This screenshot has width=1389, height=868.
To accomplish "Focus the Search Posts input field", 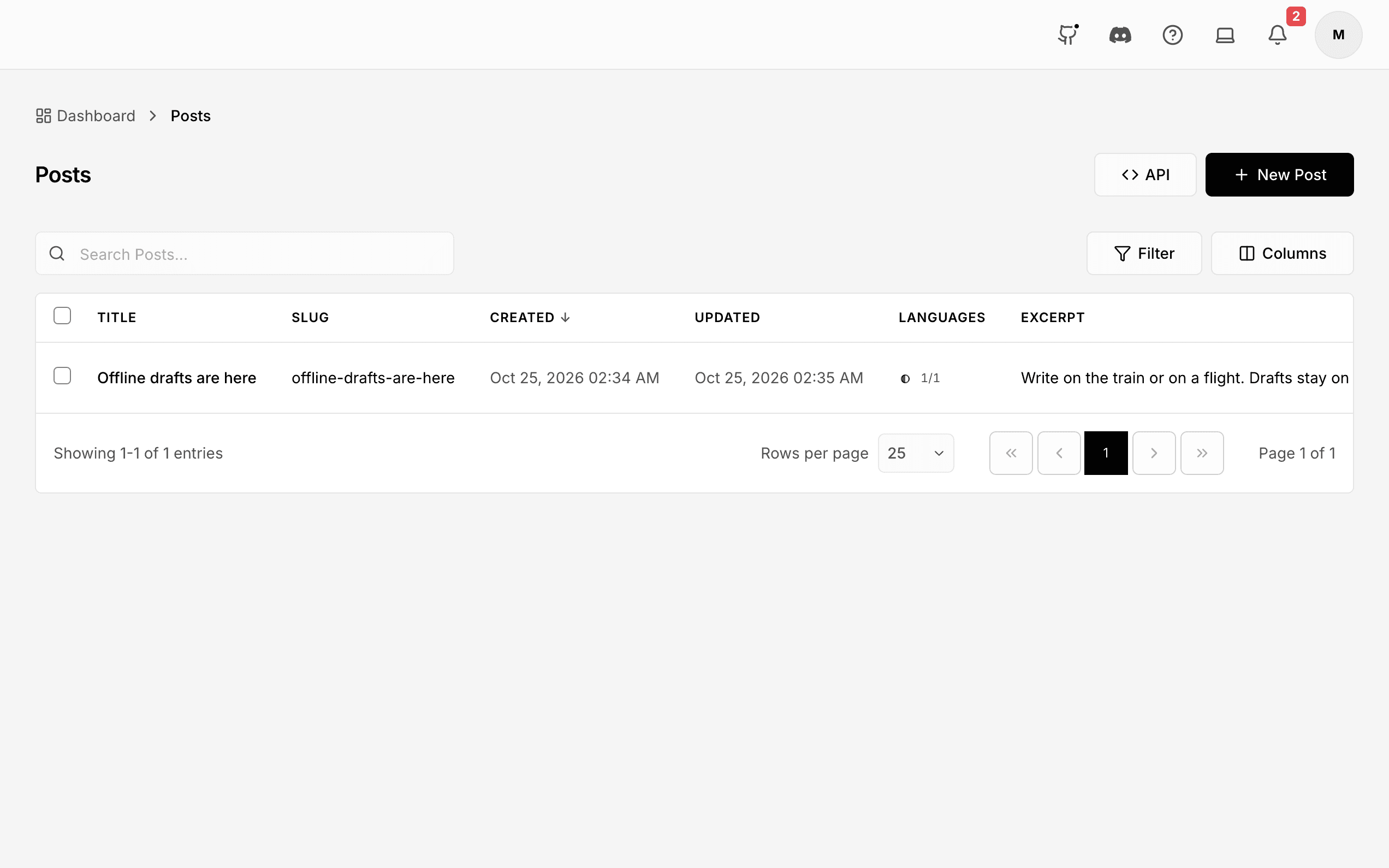I will click(245, 253).
